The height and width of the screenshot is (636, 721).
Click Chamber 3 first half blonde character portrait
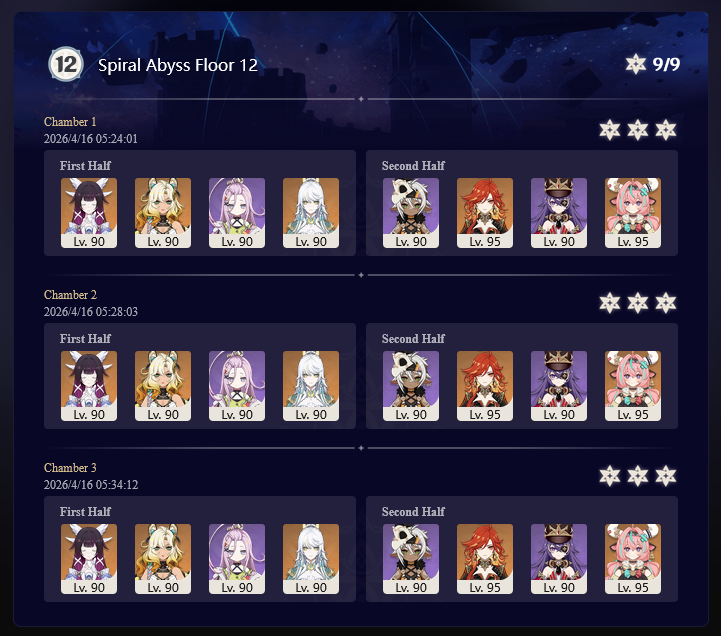[x=163, y=559]
